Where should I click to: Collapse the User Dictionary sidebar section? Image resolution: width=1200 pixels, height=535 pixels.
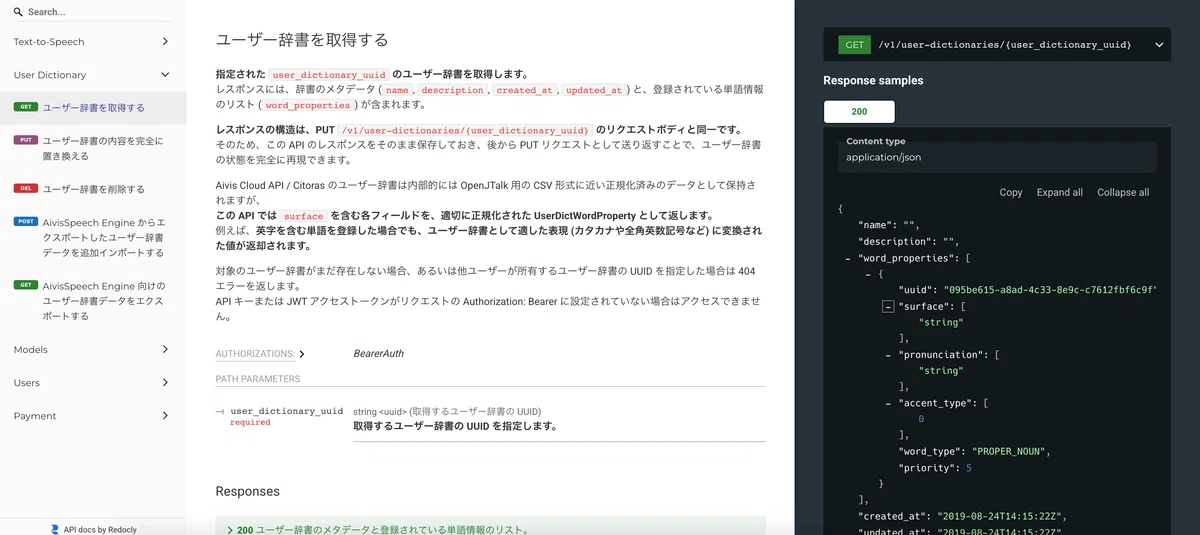click(92, 75)
